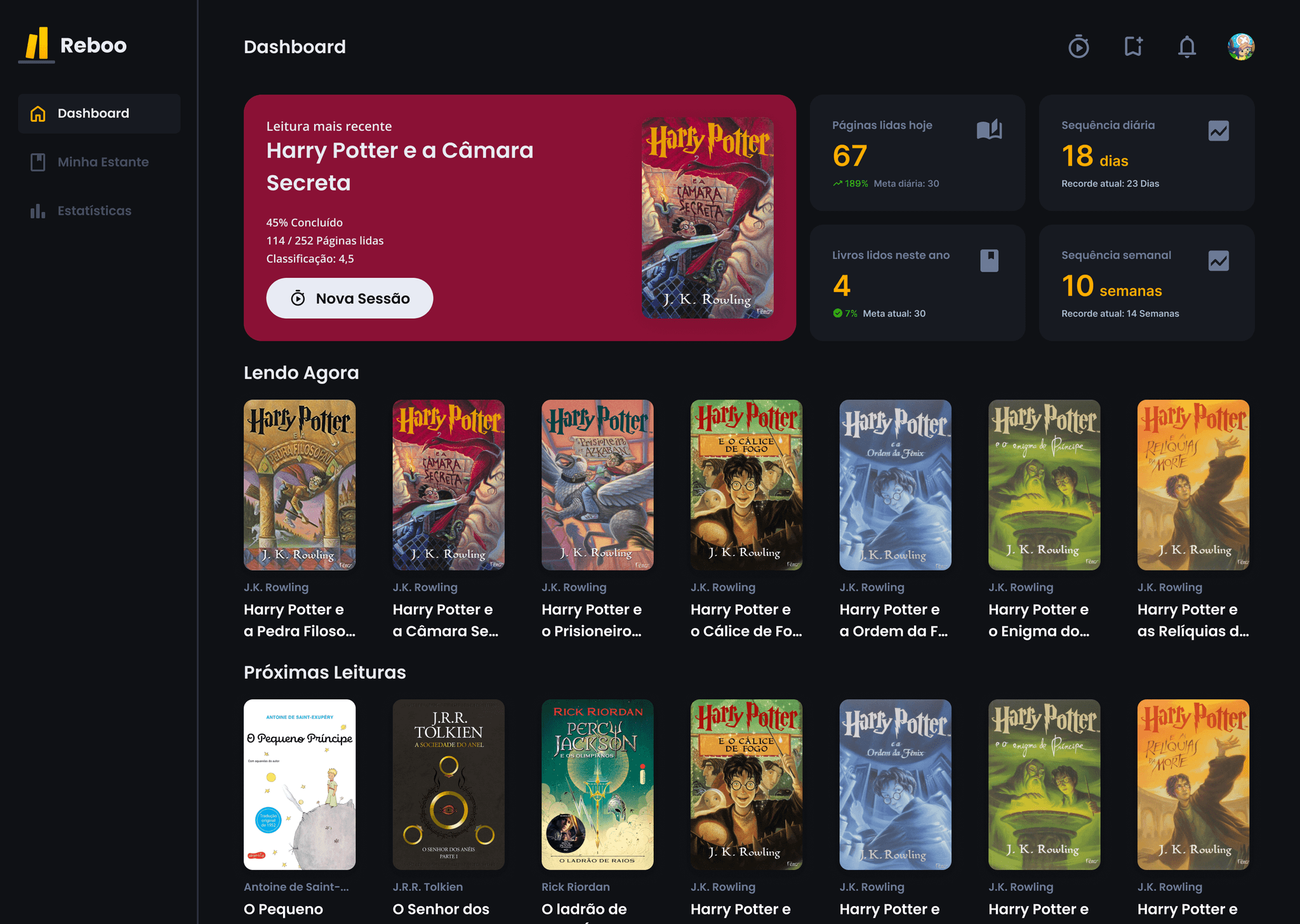Click 'Próximas Leituras' section heading
1300x924 pixels.
[x=325, y=672]
